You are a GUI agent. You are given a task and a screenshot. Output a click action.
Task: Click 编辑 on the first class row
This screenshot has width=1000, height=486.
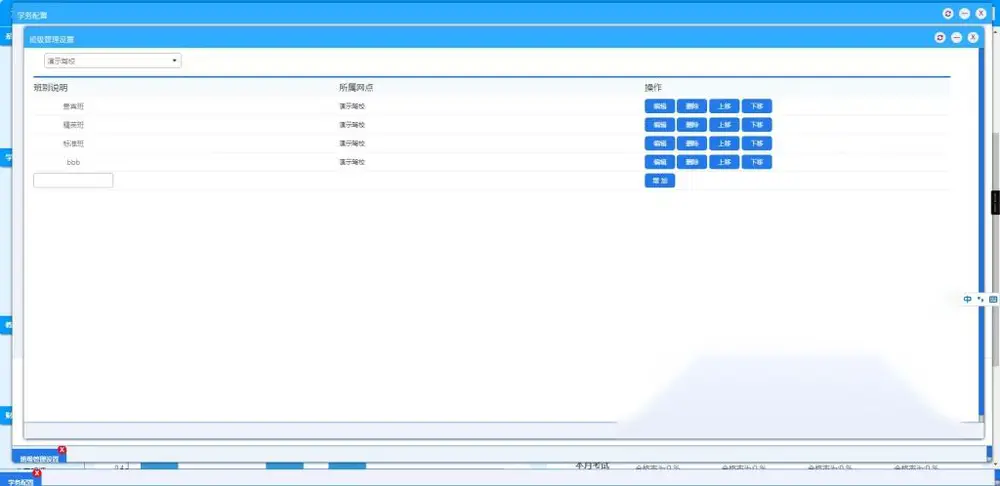(659, 107)
